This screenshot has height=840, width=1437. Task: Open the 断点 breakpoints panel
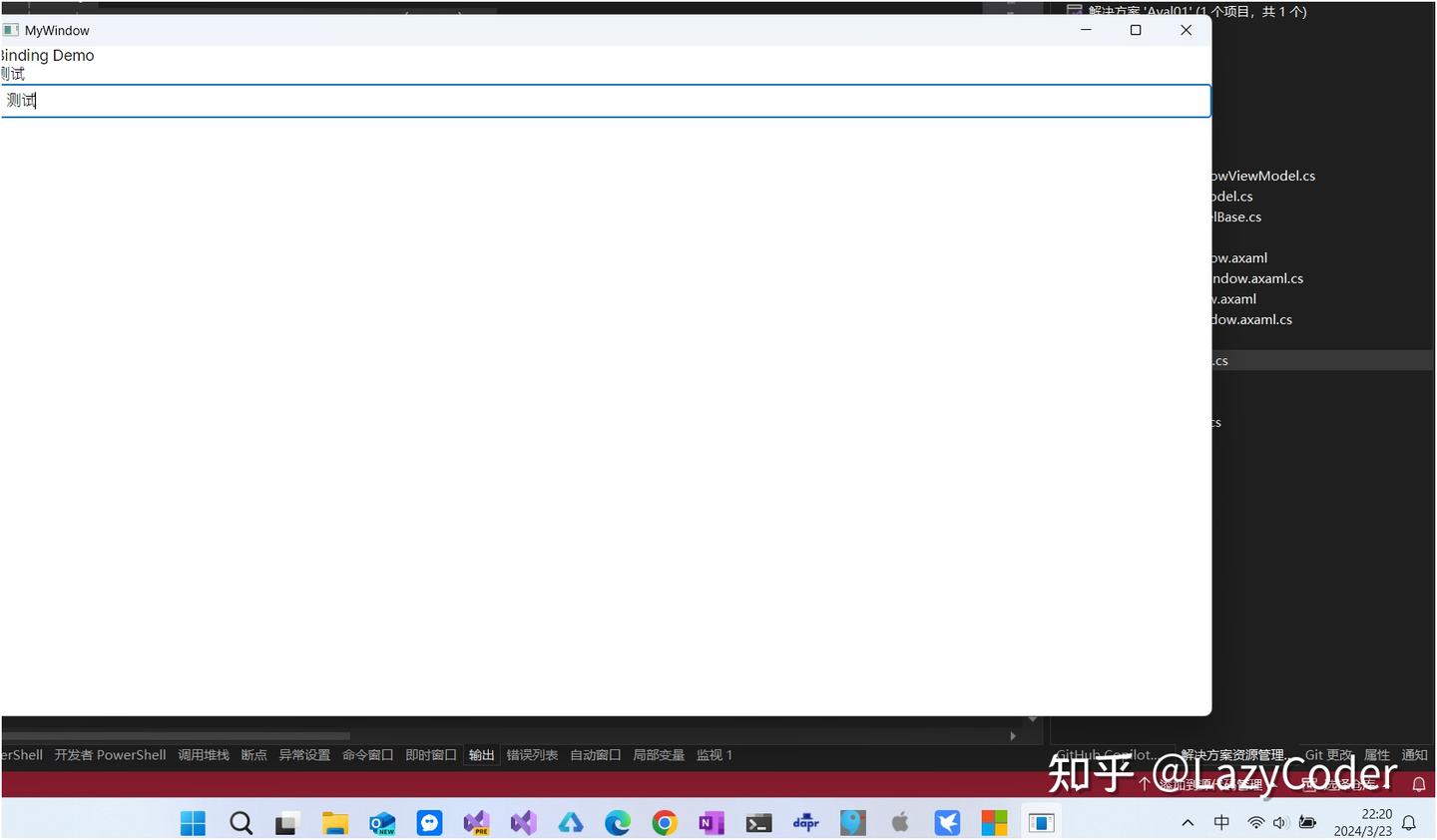point(253,754)
